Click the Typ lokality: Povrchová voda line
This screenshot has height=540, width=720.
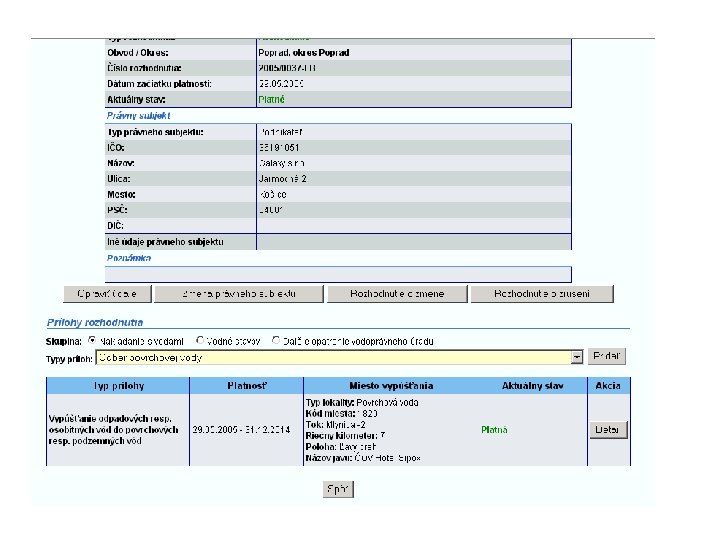[362, 403]
